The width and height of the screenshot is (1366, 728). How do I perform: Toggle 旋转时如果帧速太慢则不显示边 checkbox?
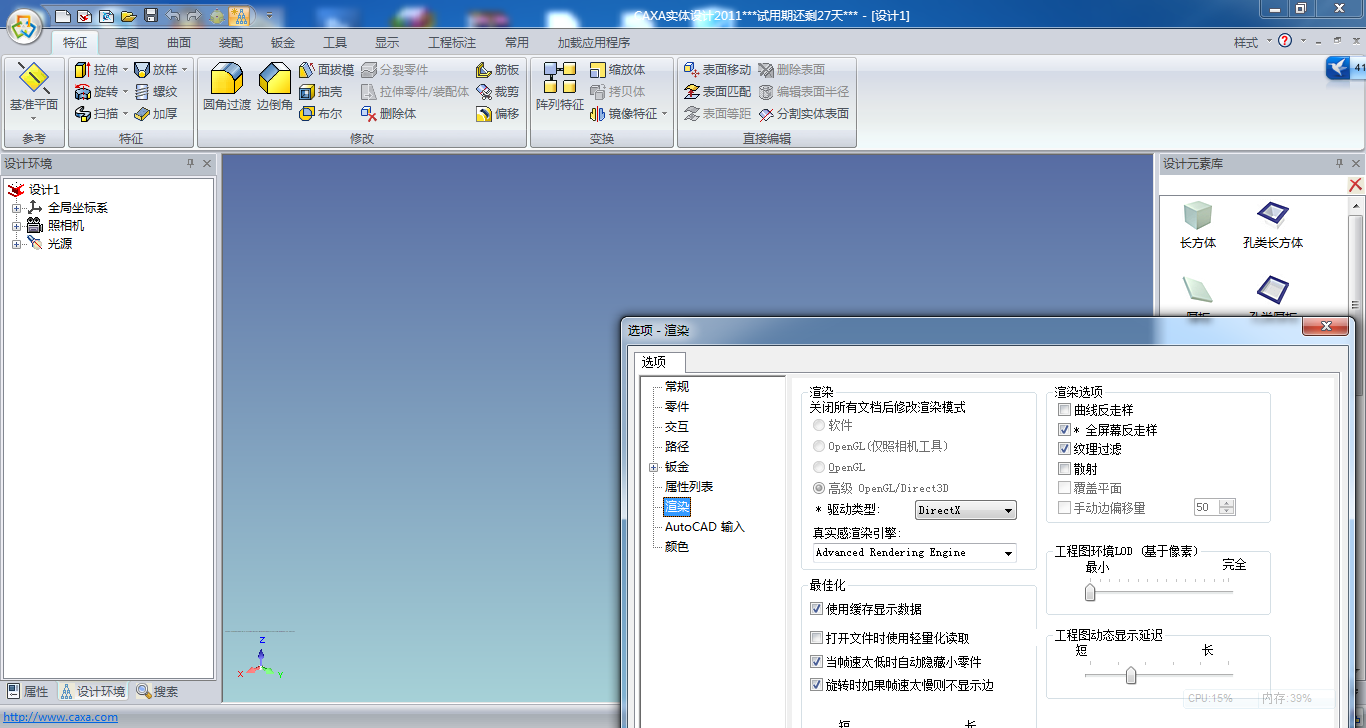click(x=816, y=685)
